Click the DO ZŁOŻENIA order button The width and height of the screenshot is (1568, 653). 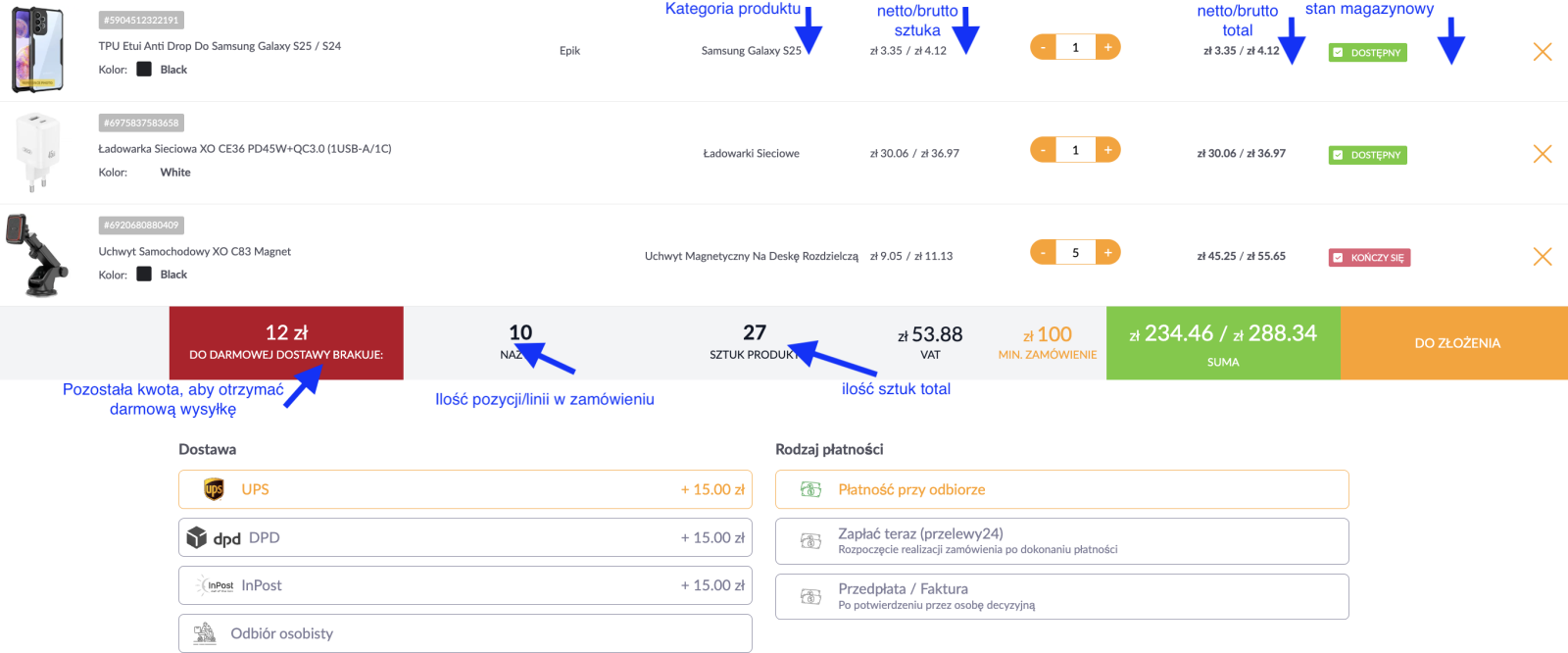point(1456,343)
